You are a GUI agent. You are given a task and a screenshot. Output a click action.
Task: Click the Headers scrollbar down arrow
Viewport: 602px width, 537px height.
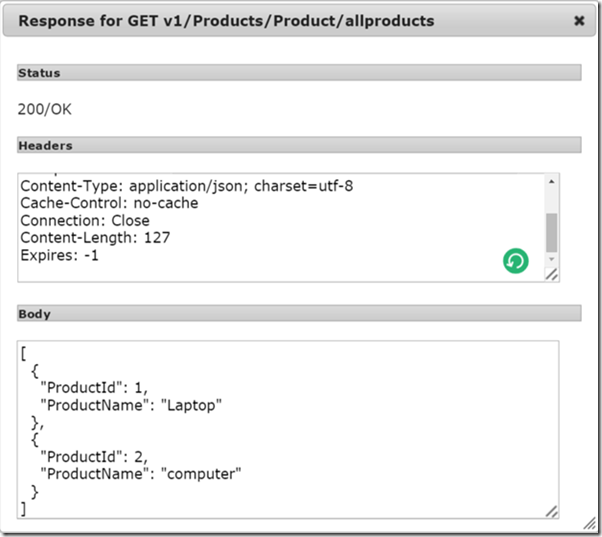click(x=551, y=258)
